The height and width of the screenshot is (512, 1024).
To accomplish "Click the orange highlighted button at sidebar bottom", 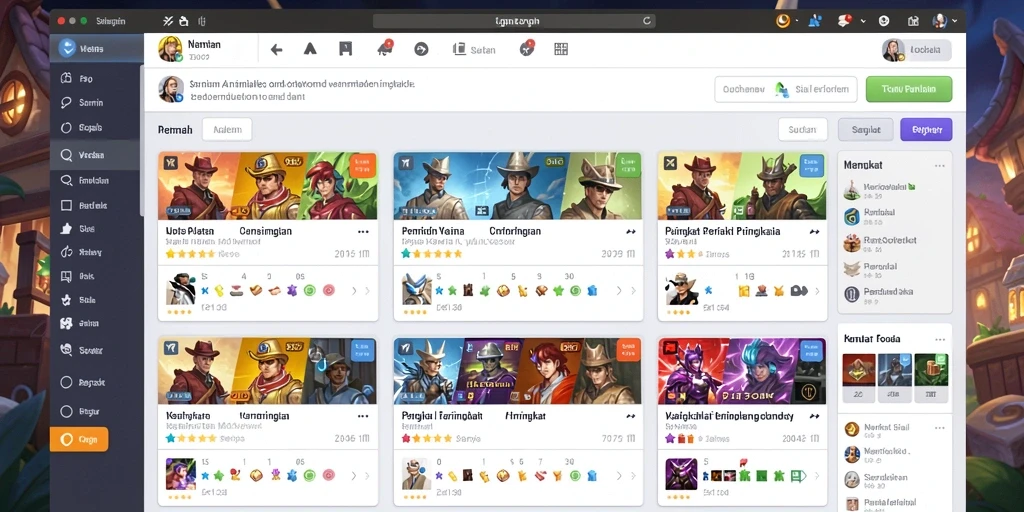I will [79, 440].
